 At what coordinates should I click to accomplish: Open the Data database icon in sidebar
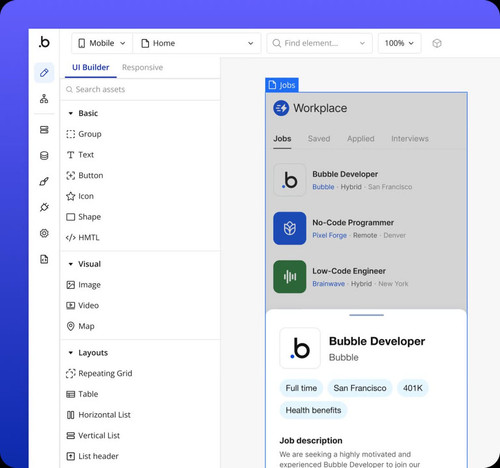coord(44,156)
